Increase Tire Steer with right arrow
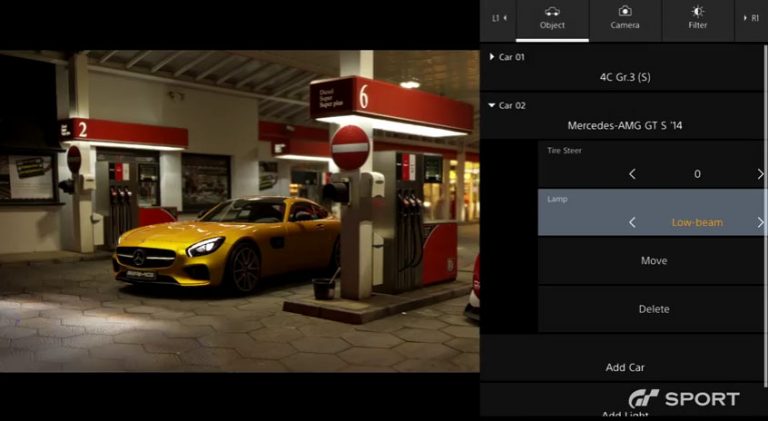The image size is (768, 421). (760, 174)
